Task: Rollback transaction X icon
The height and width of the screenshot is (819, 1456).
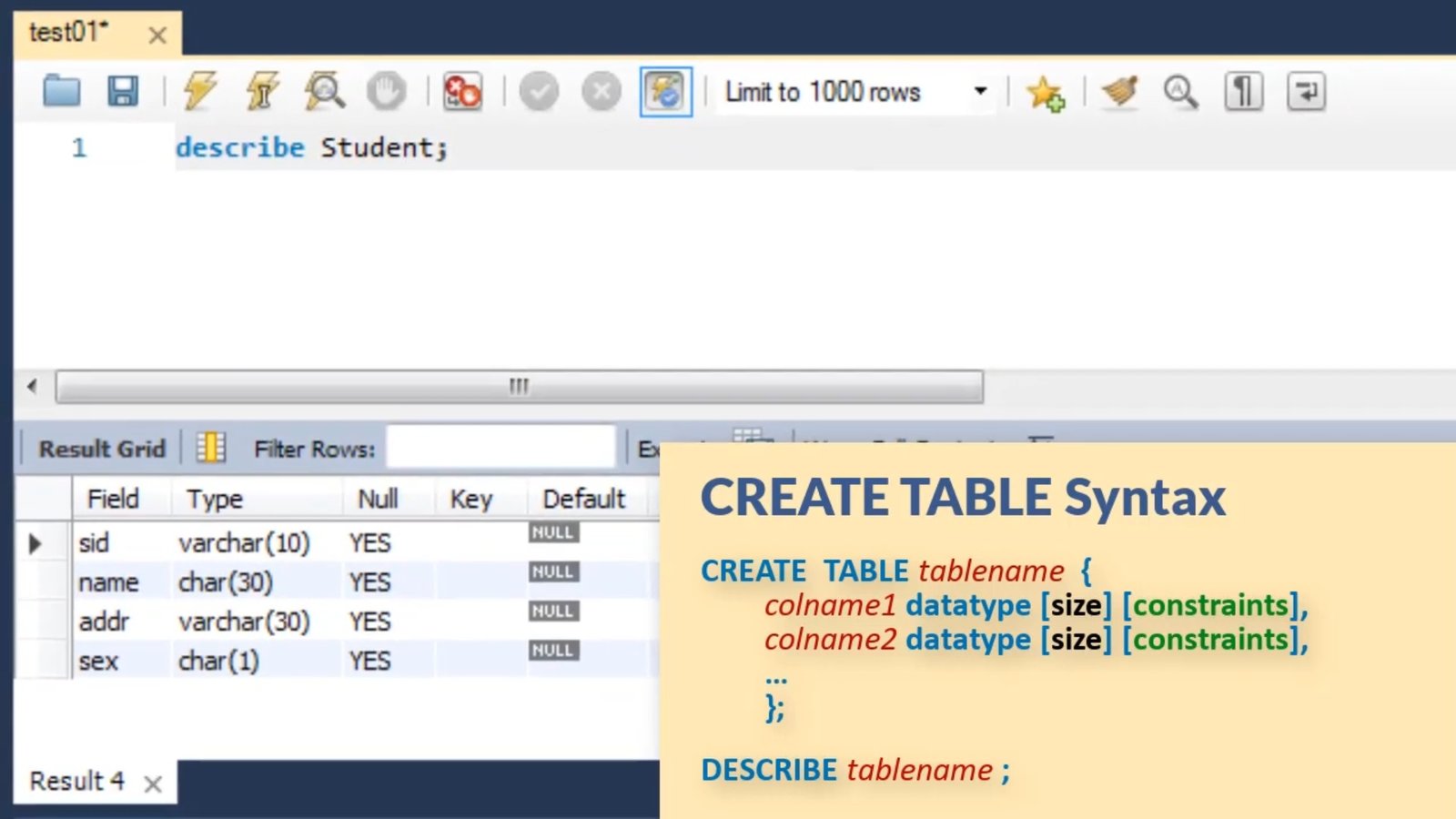Action: [602, 92]
